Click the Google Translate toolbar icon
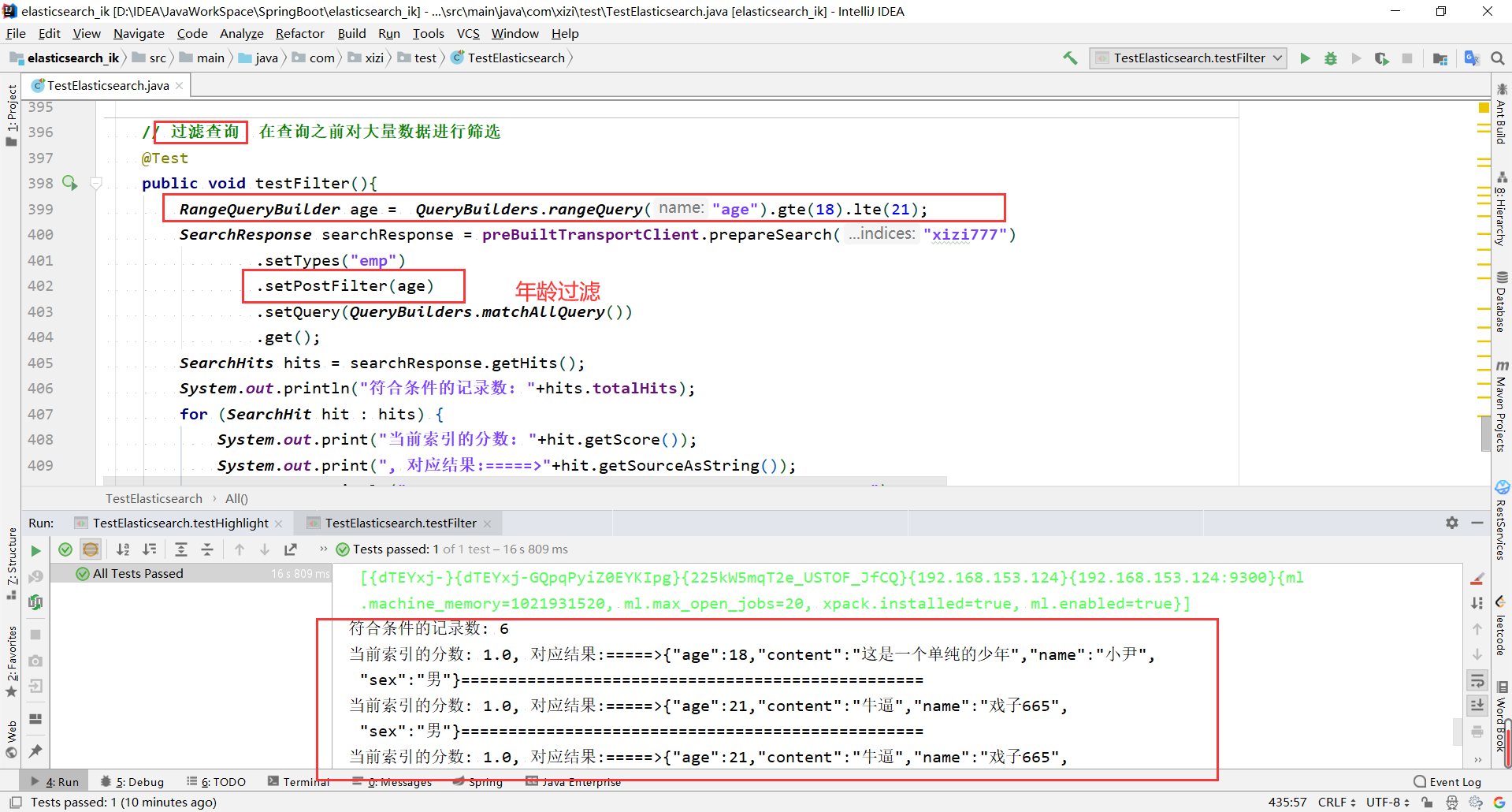1512x812 pixels. (x=1471, y=58)
